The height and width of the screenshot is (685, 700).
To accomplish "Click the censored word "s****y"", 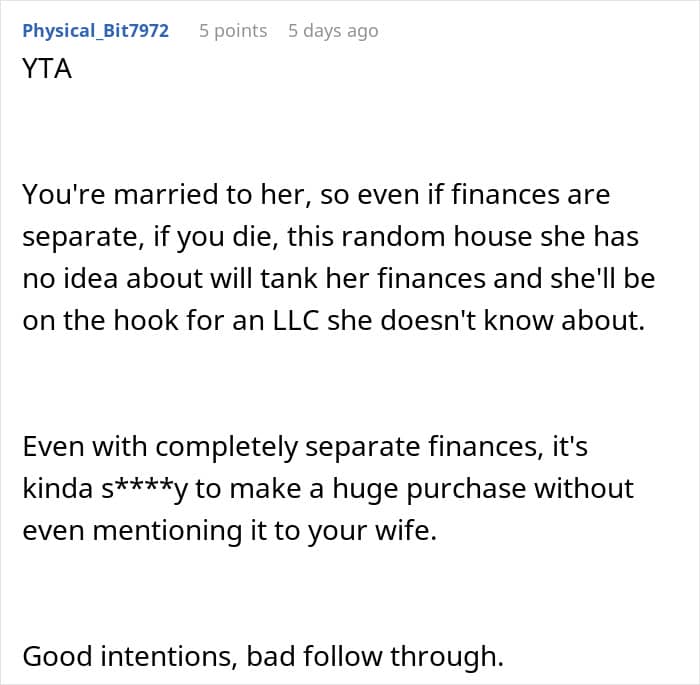I will (150, 489).
